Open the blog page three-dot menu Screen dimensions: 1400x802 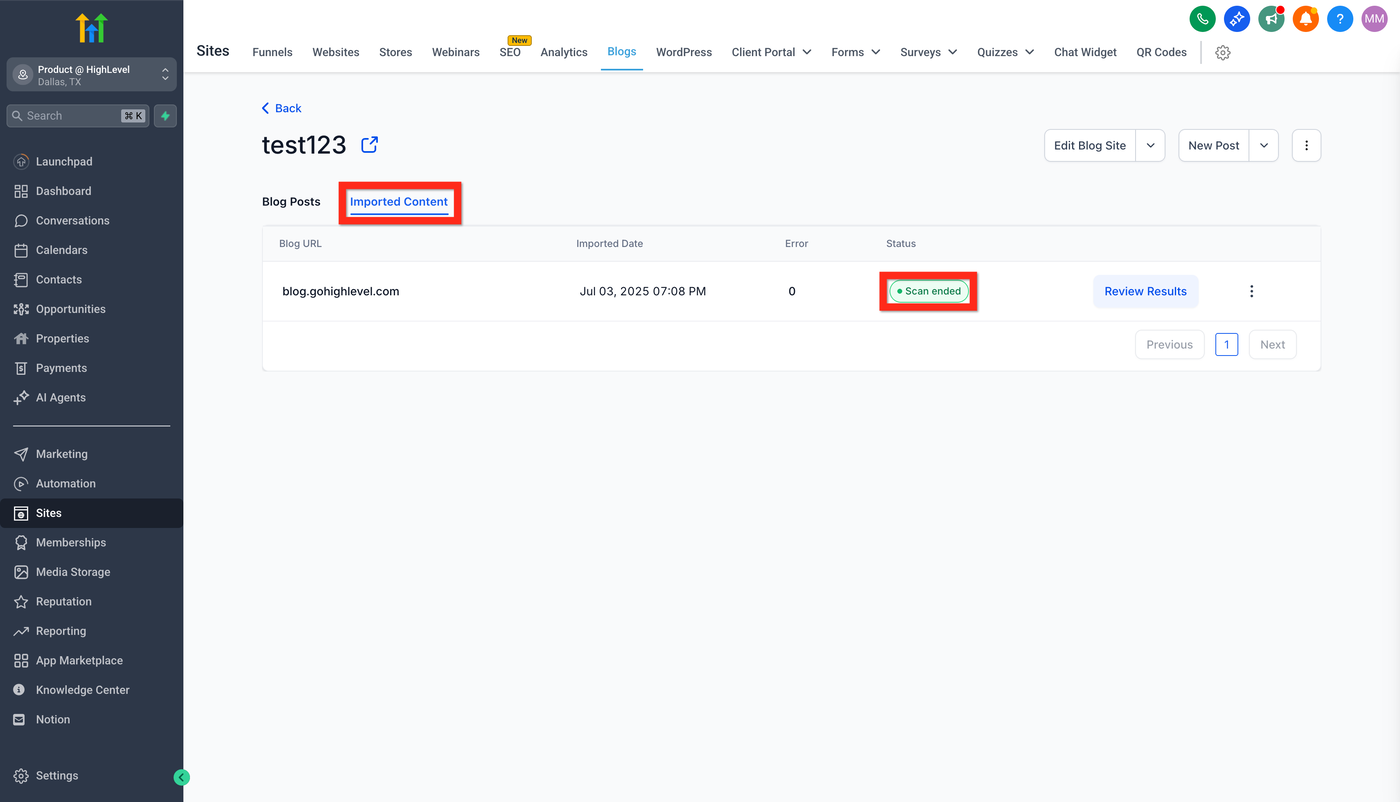coord(1306,145)
